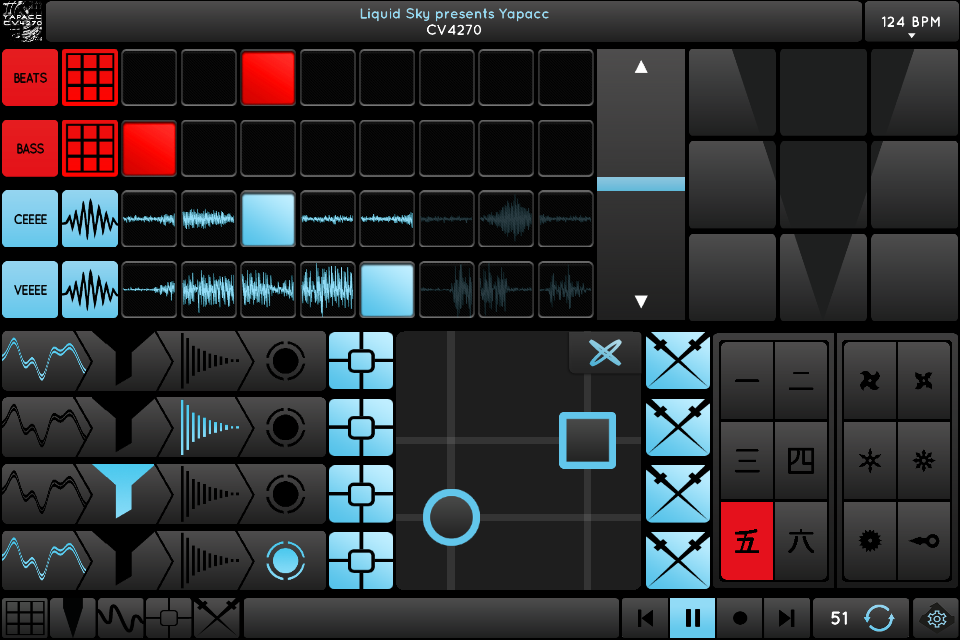Switch to crossed swords tab
This screenshot has height=640, width=960.
(x=217, y=619)
